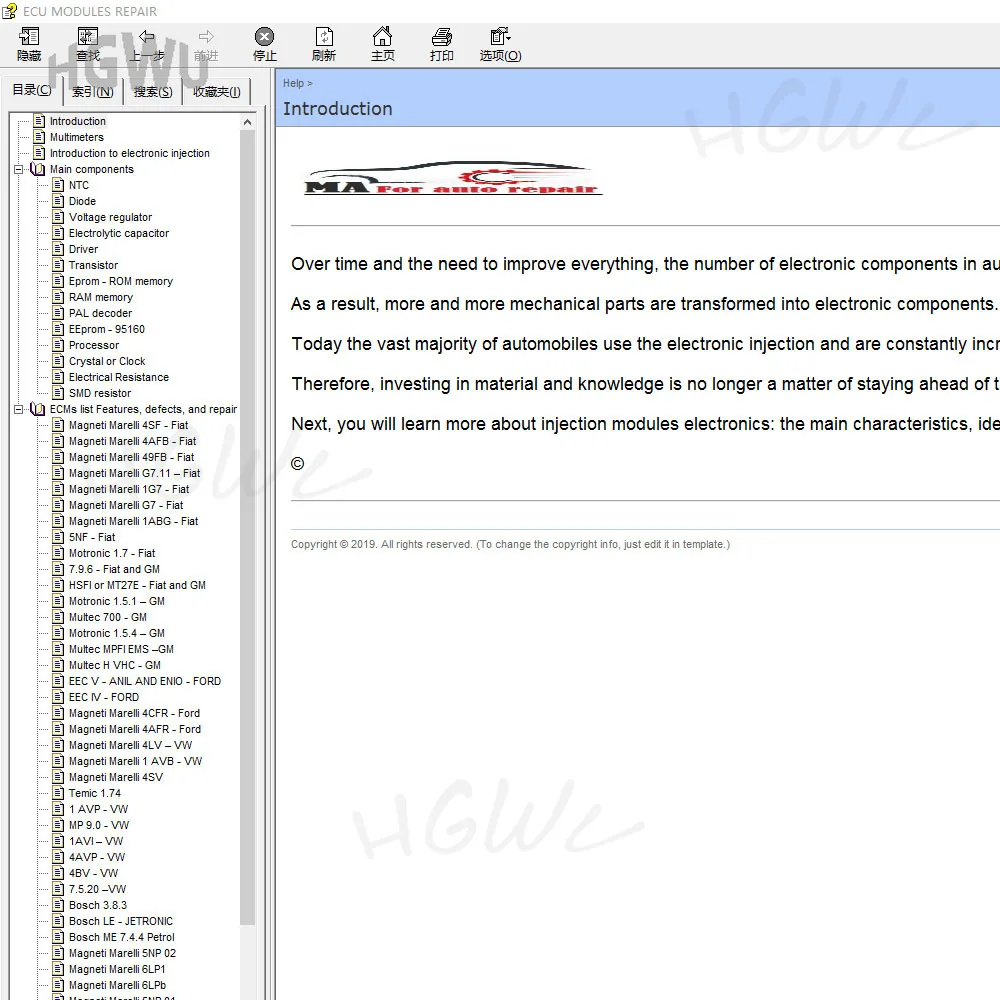The height and width of the screenshot is (1000, 1000).
Task: Open the EEprom - 95160 topic
Action: click(107, 329)
